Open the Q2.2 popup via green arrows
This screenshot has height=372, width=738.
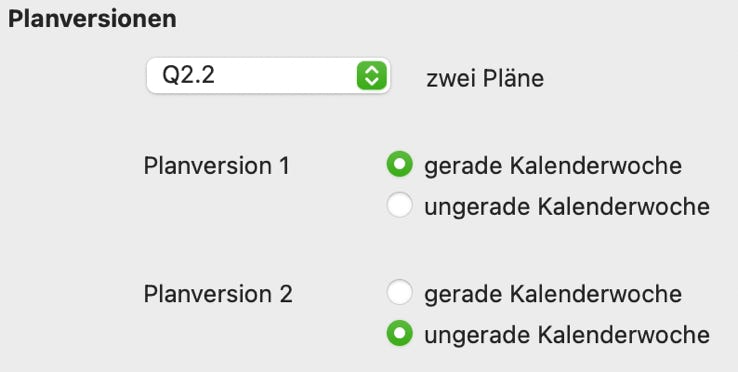[372, 75]
